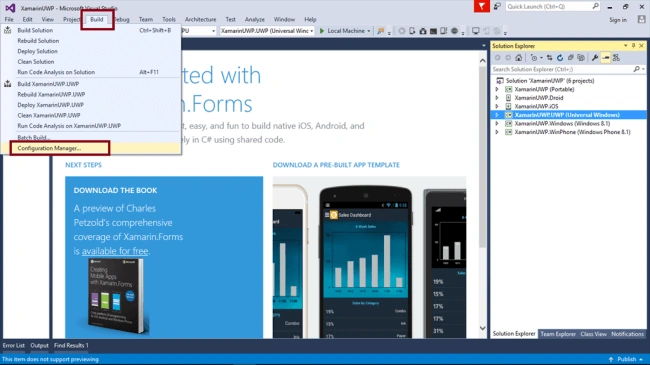The width and height of the screenshot is (650, 365).
Task: Open the Pending Changes Filter dropdown arrow
Action: [541, 58]
